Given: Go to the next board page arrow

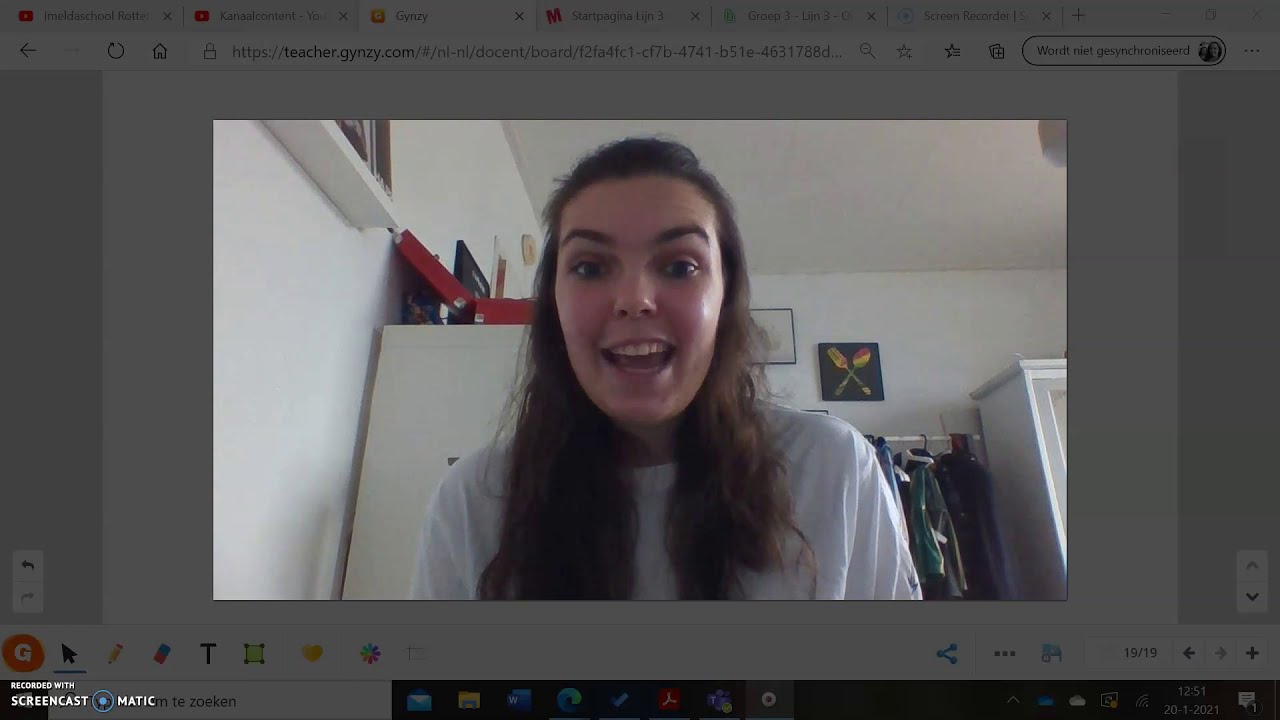Looking at the screenshot, I should click(1220, 653).
